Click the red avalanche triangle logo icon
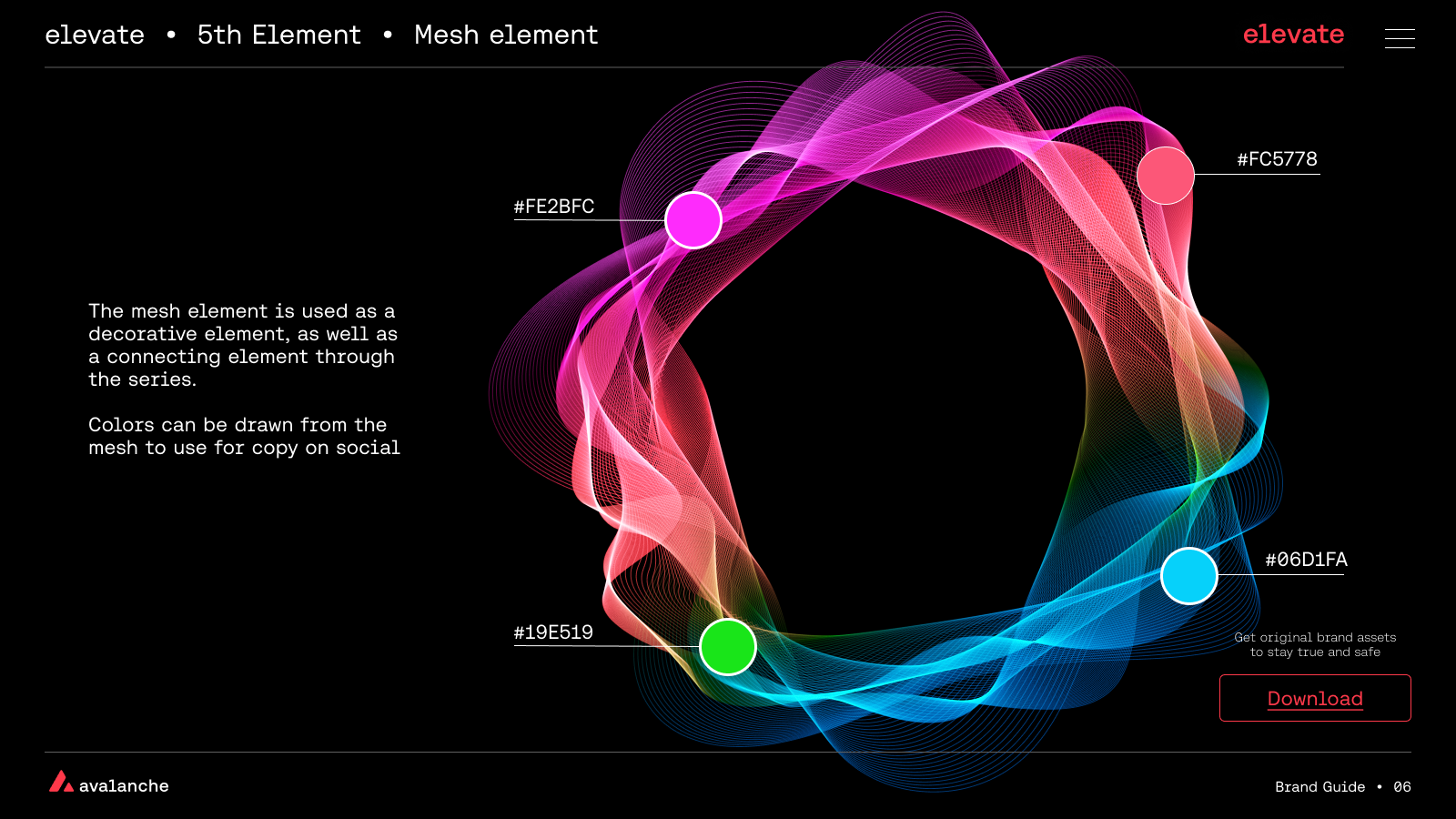This screenshot has height=819, width=1456. (61, 782)
